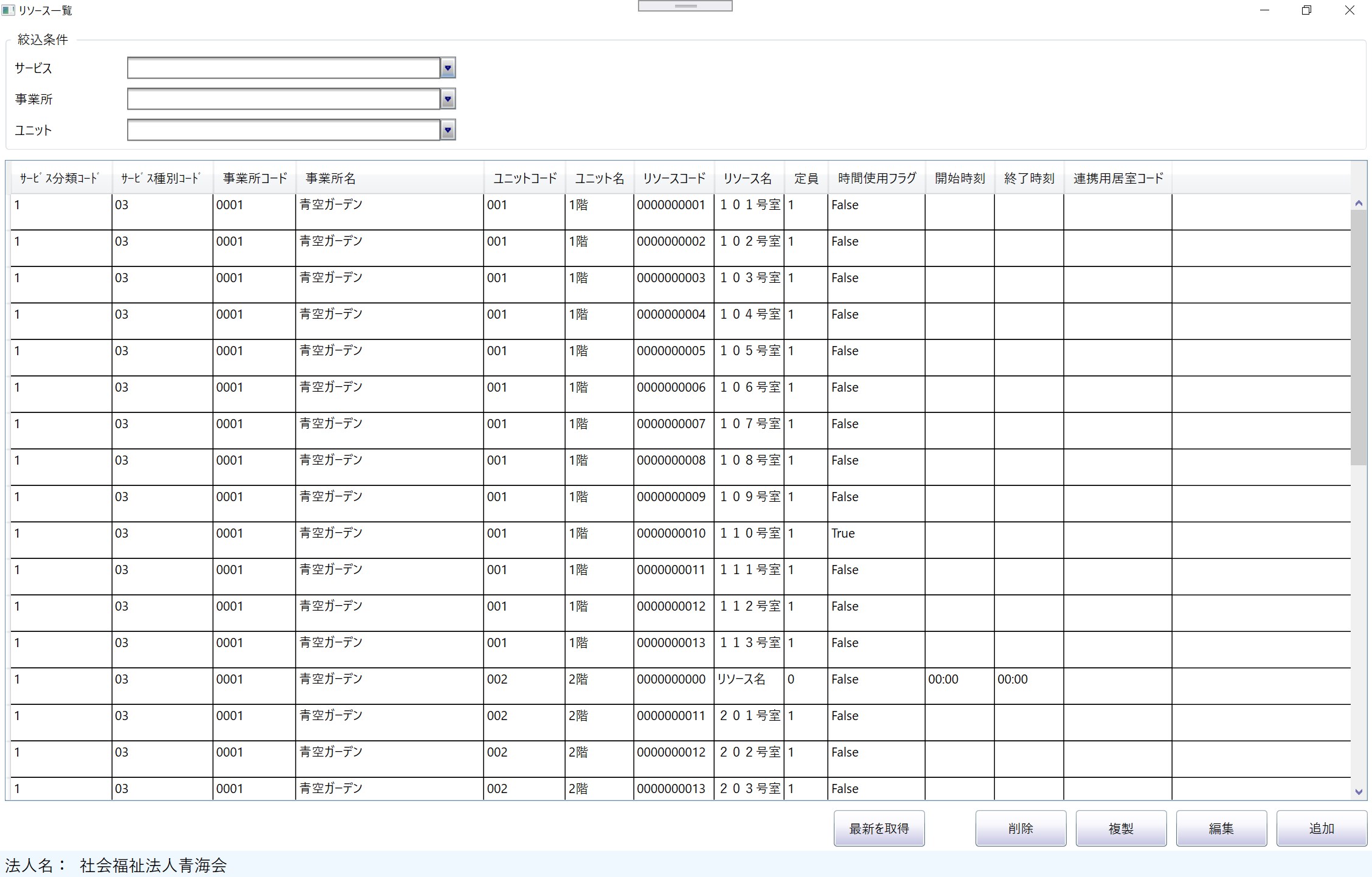Image resolution: width=1372 pixels, height=877 pixels.
Task: Click inside the サービス filter field
Action: tap(283, 68)
